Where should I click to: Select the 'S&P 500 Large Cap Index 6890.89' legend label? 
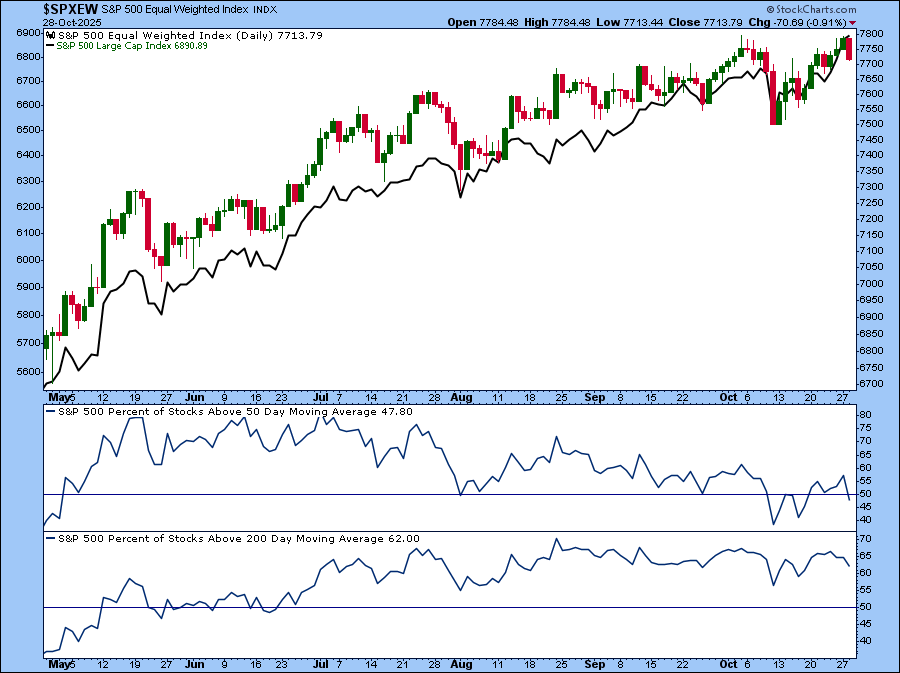(124, 47)
